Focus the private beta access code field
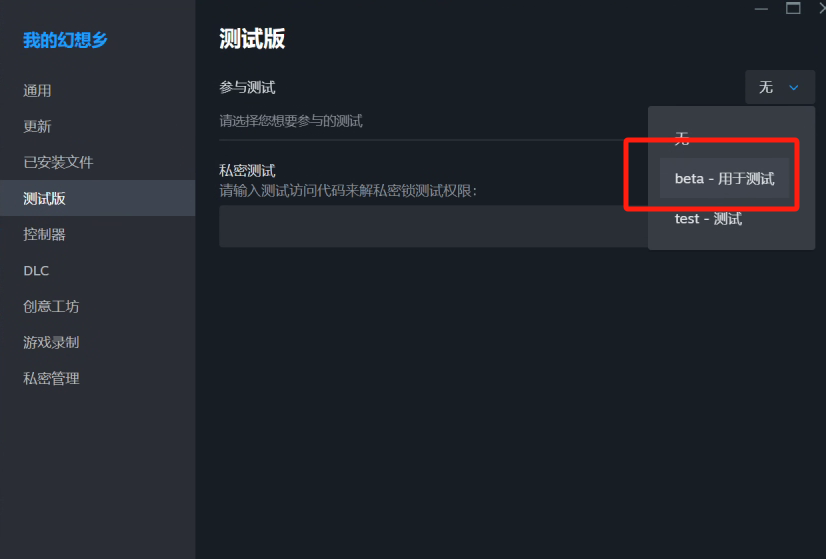The image size is (826, 559). tap(433, 227)
